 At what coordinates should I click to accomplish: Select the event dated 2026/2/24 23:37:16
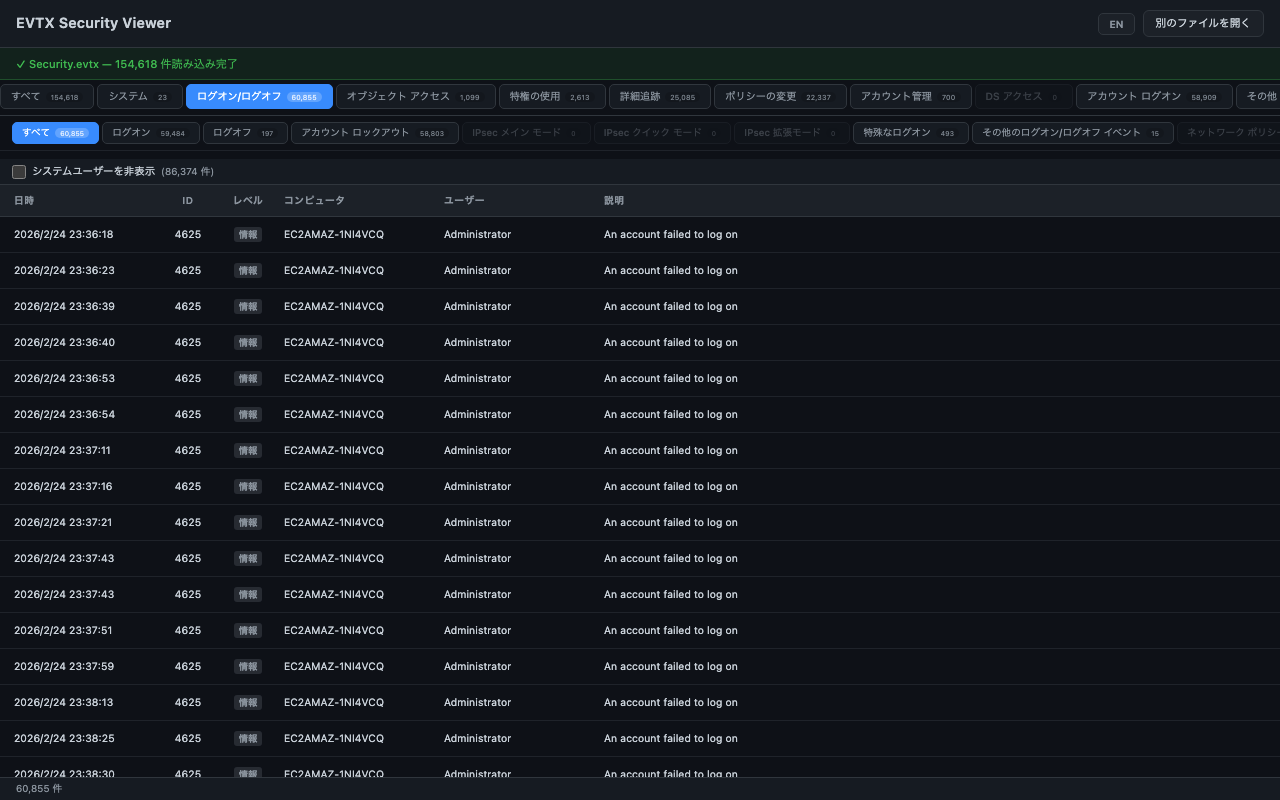[x=640, y=487]
